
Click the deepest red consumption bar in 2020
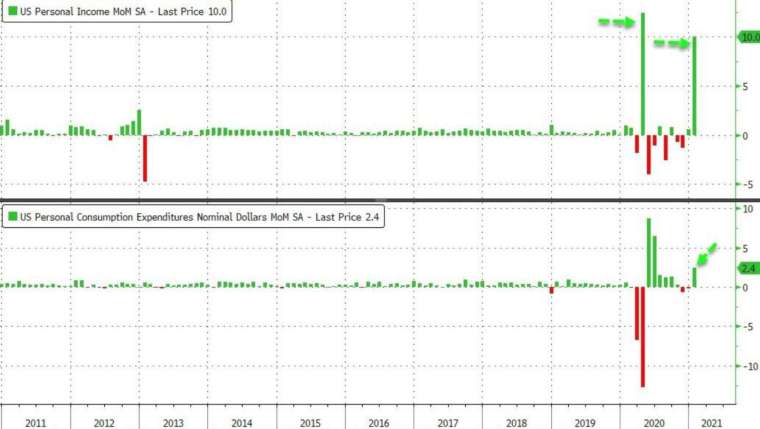click(643, 337)
